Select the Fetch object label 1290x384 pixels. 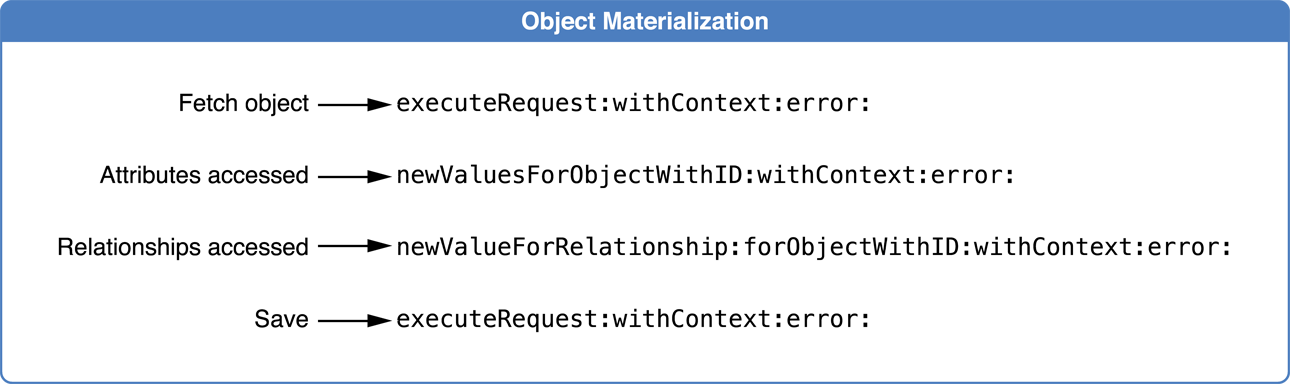[x=243, y=104]
